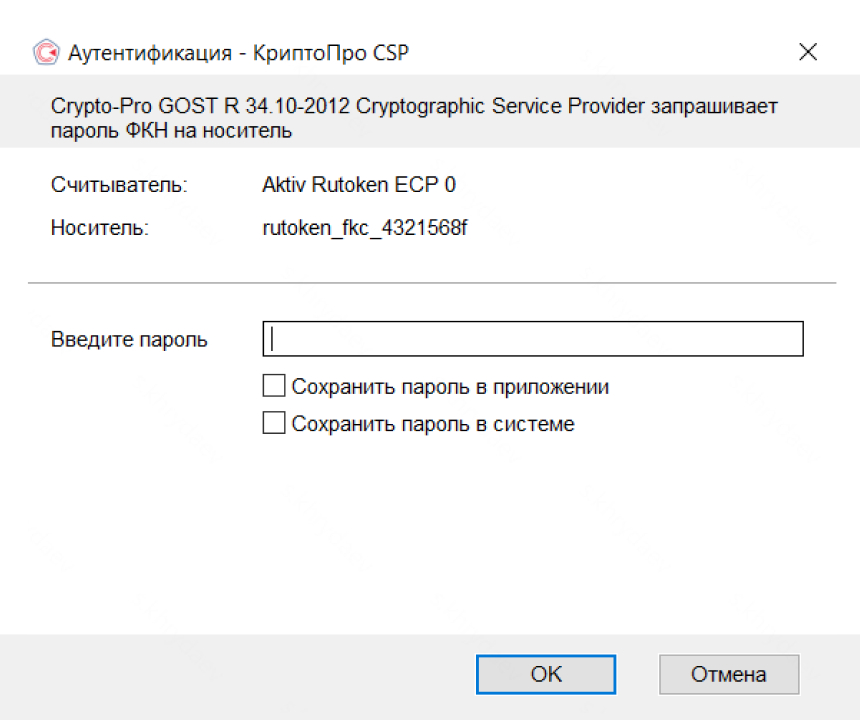Click the CryptoPro CSP logo in title bar
860x720 pixels.
(x=46, y=53)
